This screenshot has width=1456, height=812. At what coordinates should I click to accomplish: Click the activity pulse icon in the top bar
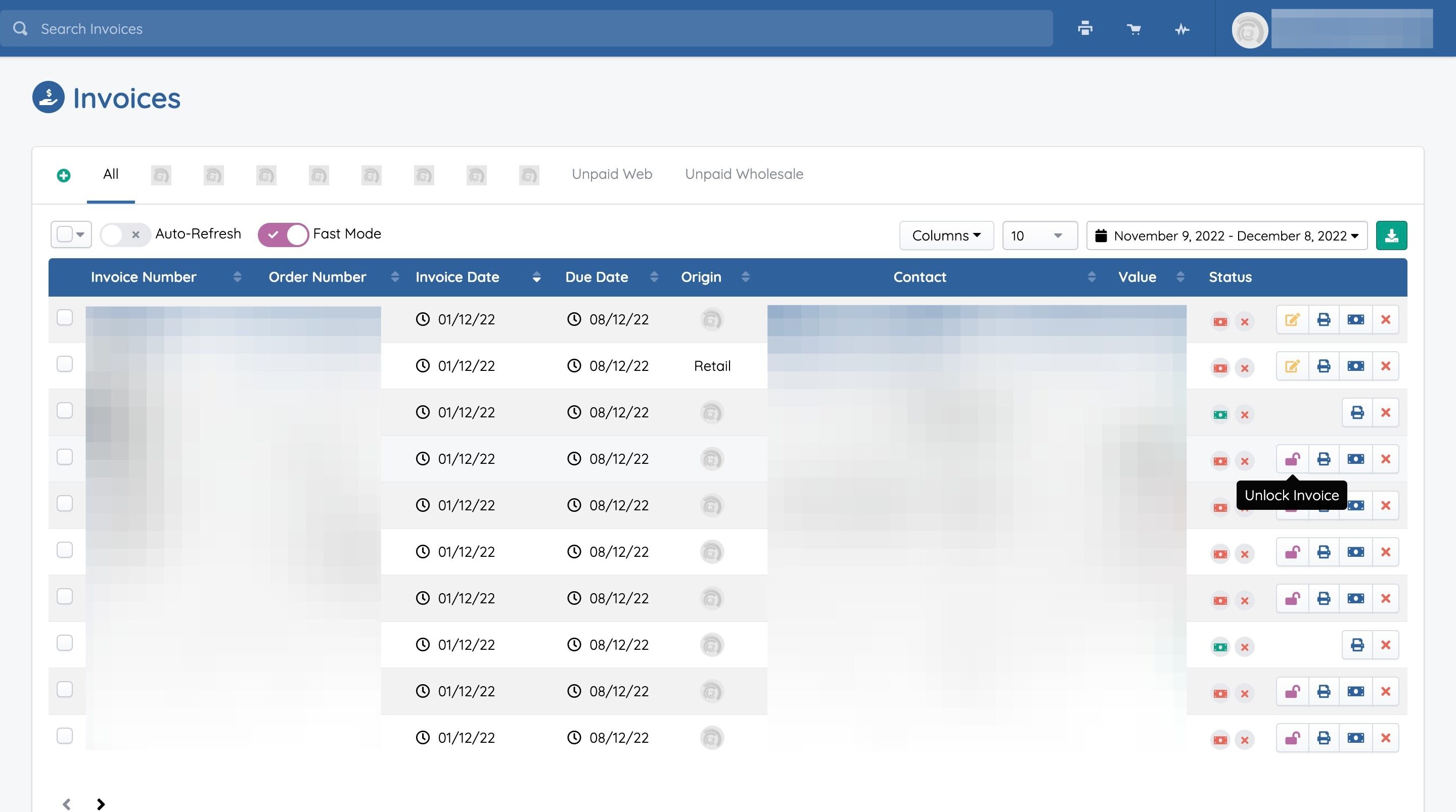pos(1182,29)
